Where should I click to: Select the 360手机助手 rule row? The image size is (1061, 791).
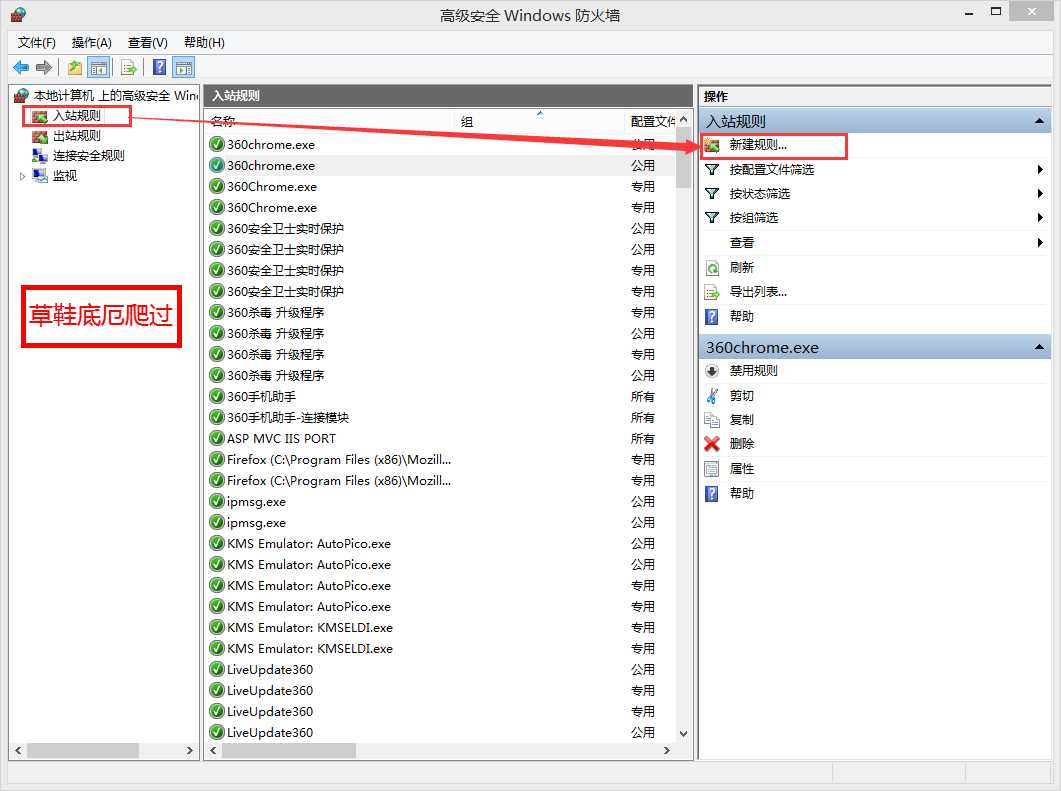(x=441, y=397)
